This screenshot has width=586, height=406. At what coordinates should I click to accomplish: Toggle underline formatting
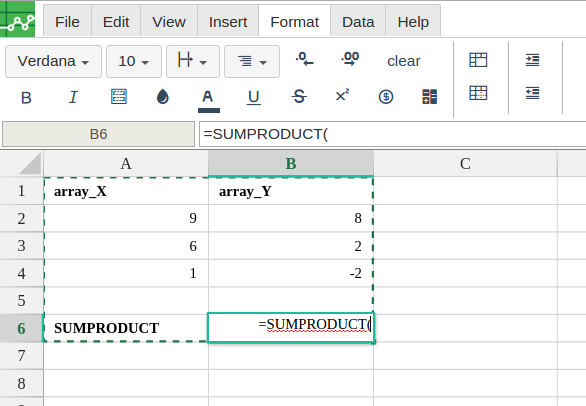[253, 97]
